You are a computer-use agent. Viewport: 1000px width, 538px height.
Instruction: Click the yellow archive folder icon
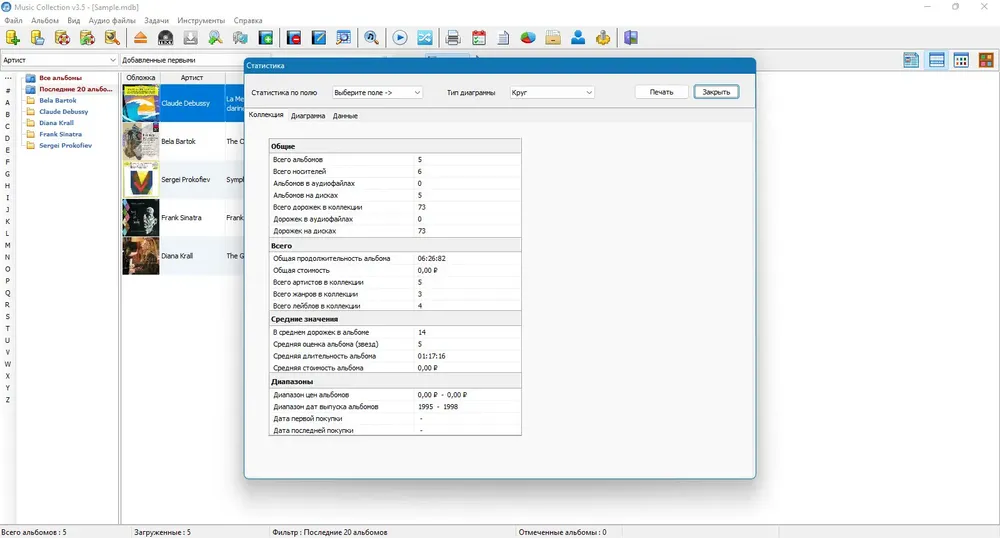(553, 38)
